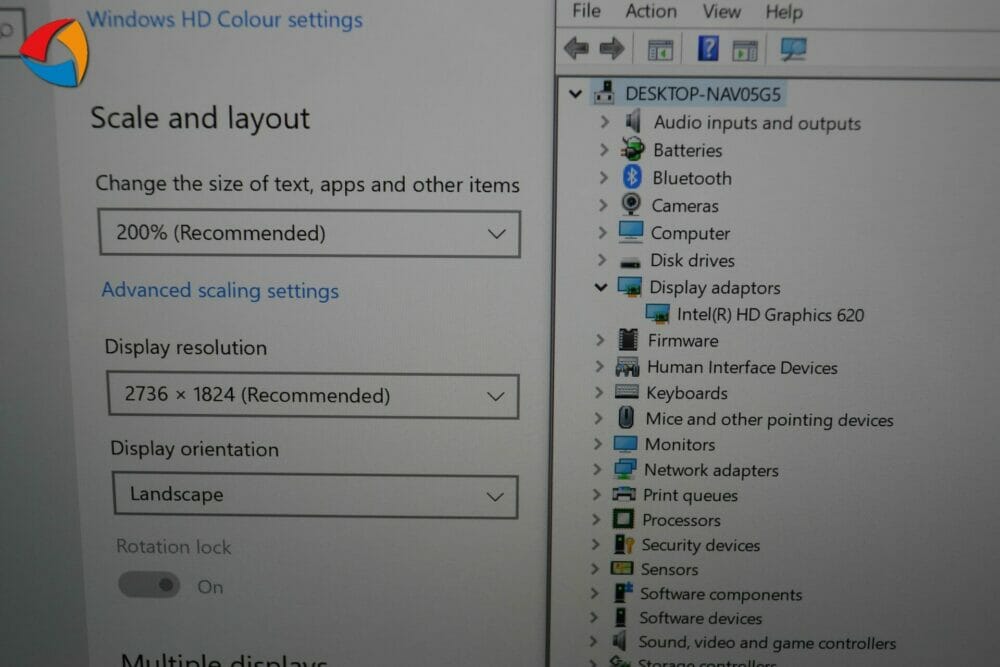The image size is (1000, 667).
Task: Click the blue Help question mark icon
Action: [x=708, y=48]
